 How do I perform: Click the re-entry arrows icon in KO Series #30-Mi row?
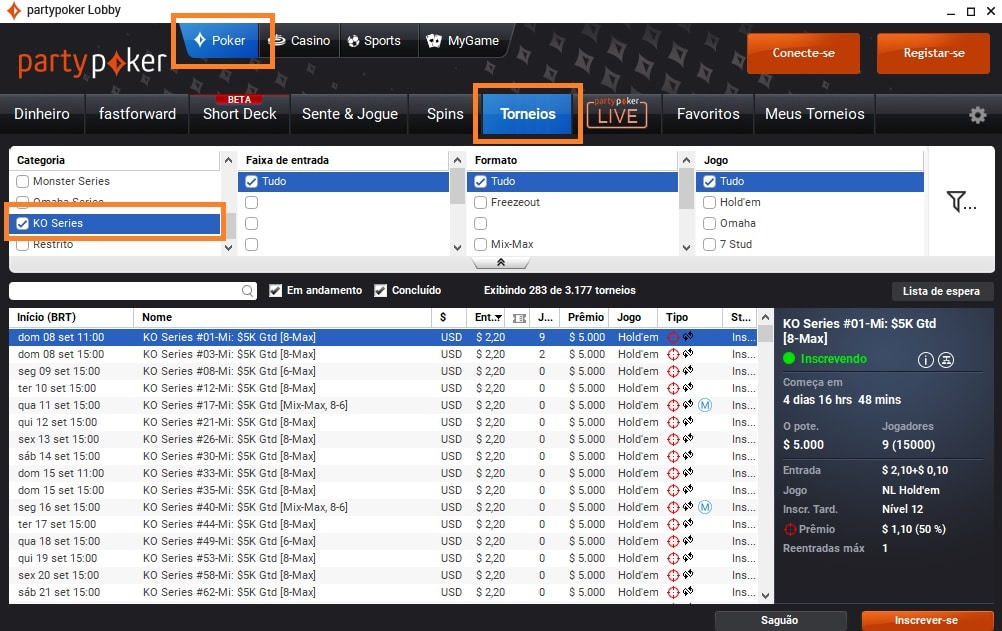click(688, 455)
